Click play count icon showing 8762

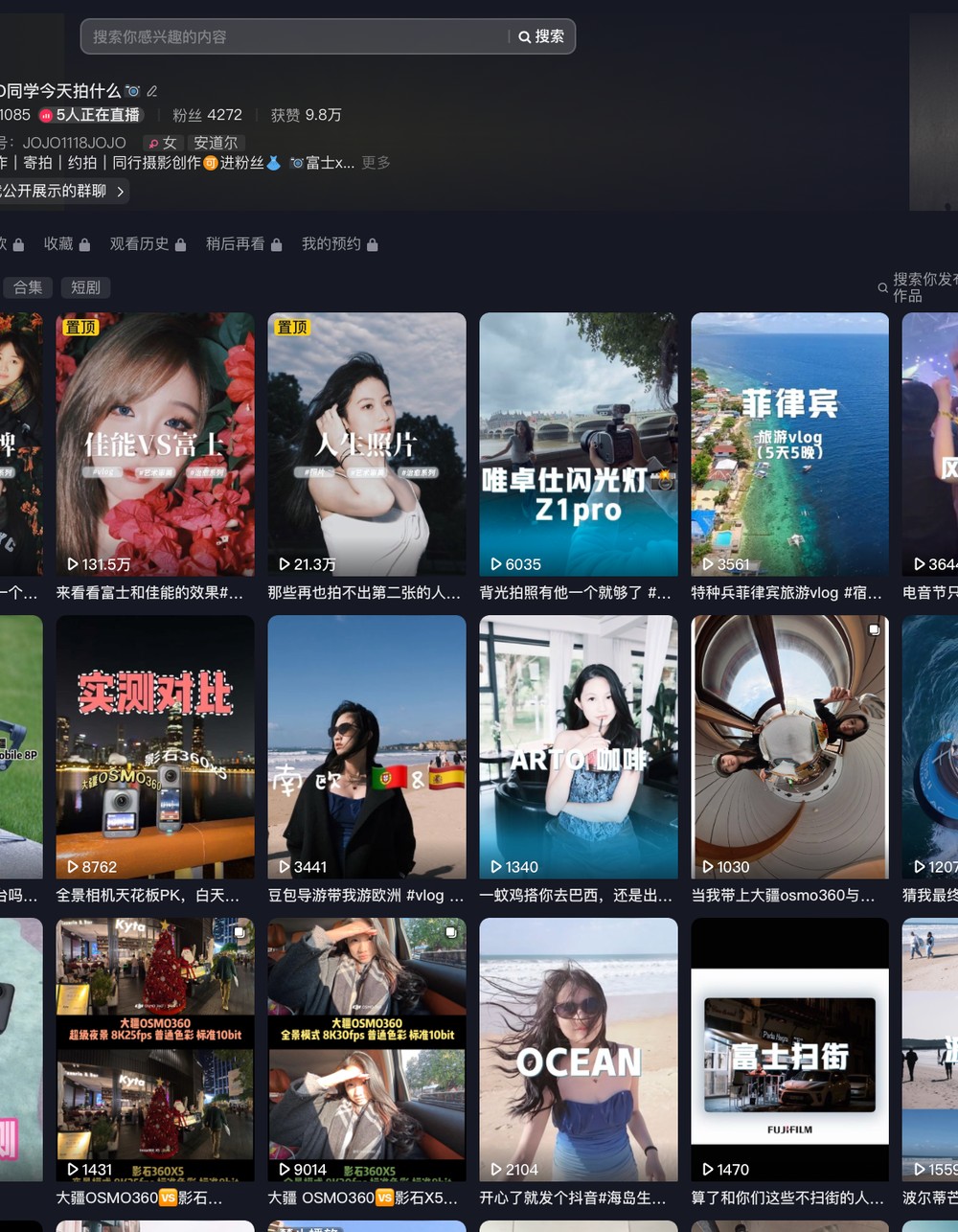click(x=73, y=867)
